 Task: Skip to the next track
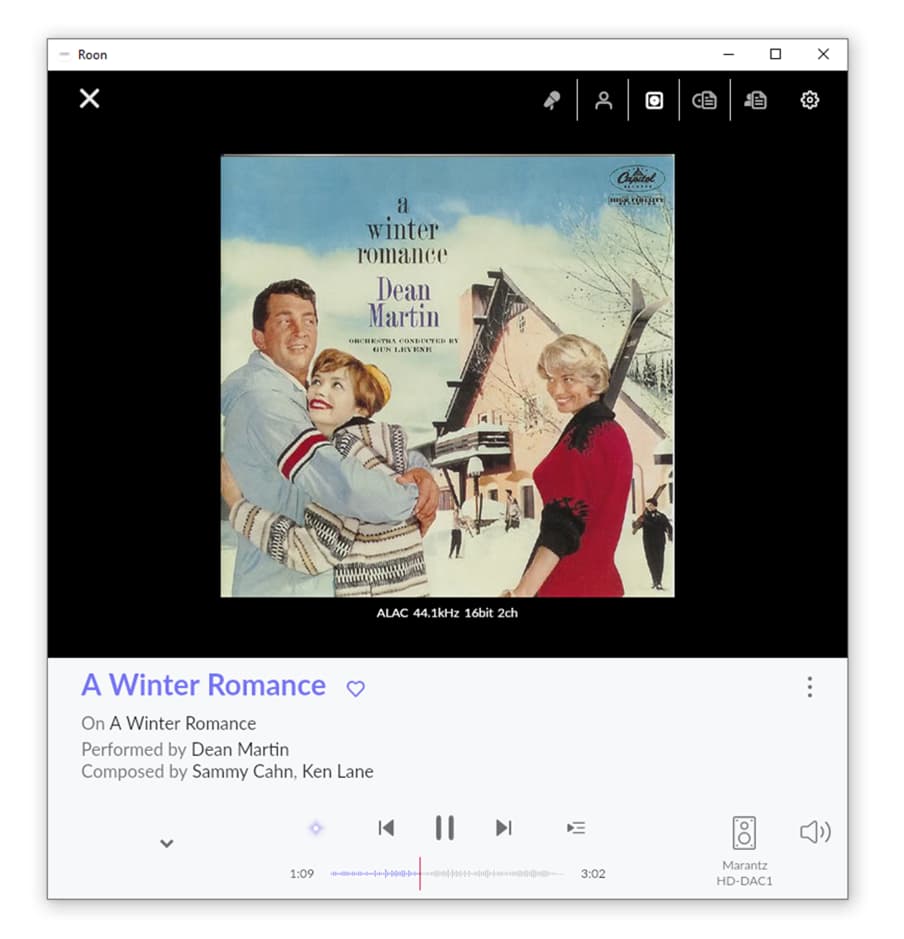click(x=503, y=828)
